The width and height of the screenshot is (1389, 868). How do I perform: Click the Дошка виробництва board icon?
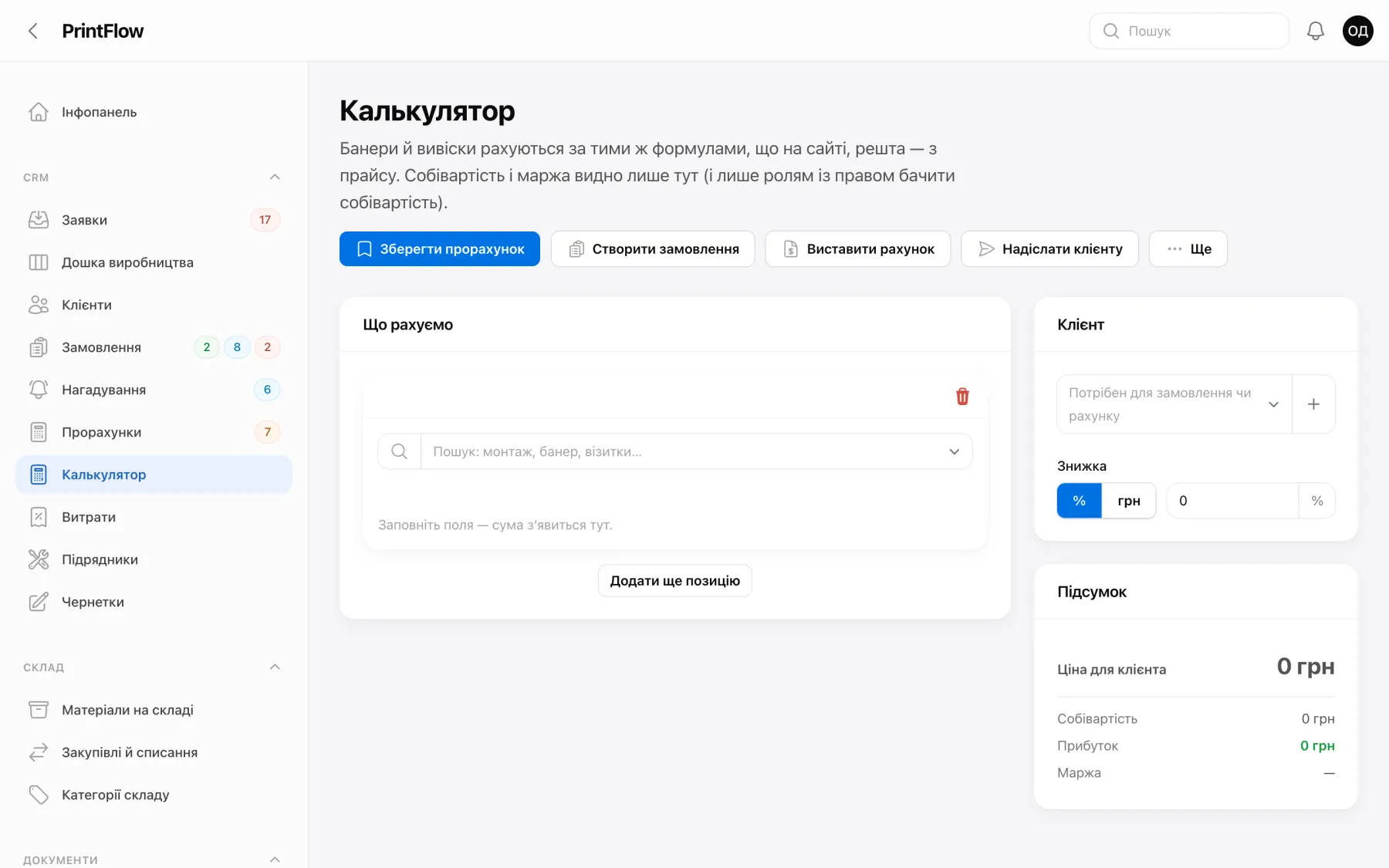(39, 262)
